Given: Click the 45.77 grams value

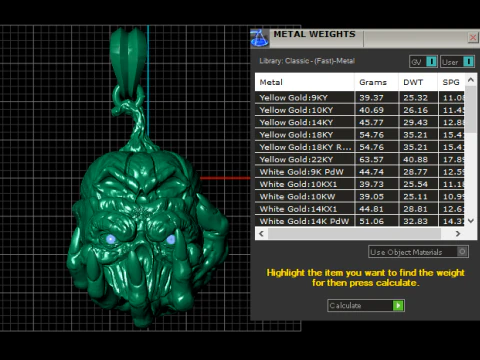Looking at the screenshot, I should click(371, 123).
